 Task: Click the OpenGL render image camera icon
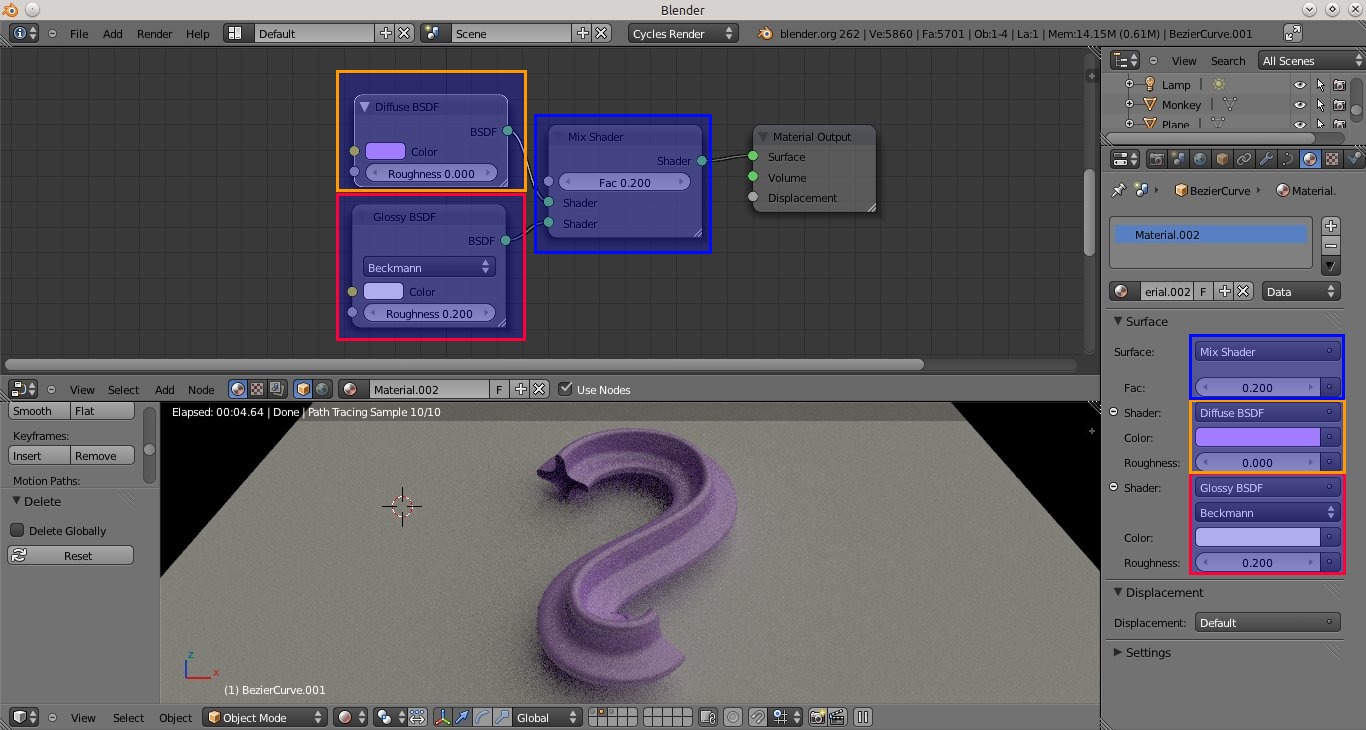[x=818, y=717]
